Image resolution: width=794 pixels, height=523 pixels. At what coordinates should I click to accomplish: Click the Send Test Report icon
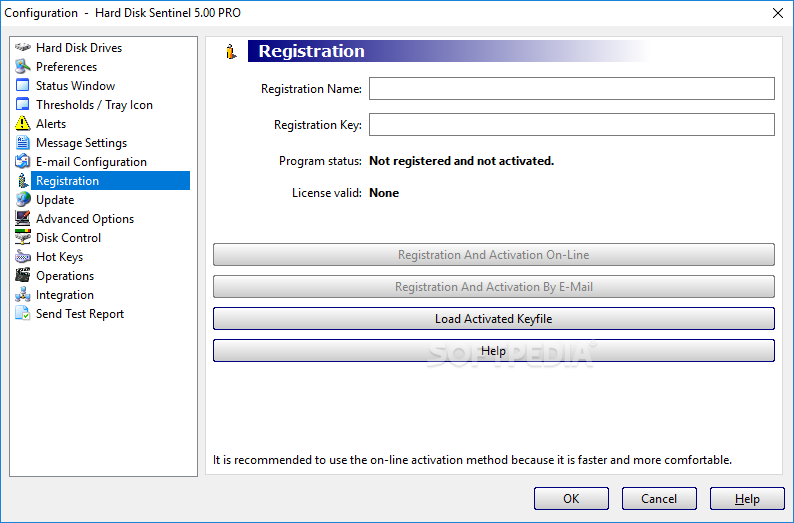click(23, 313)
